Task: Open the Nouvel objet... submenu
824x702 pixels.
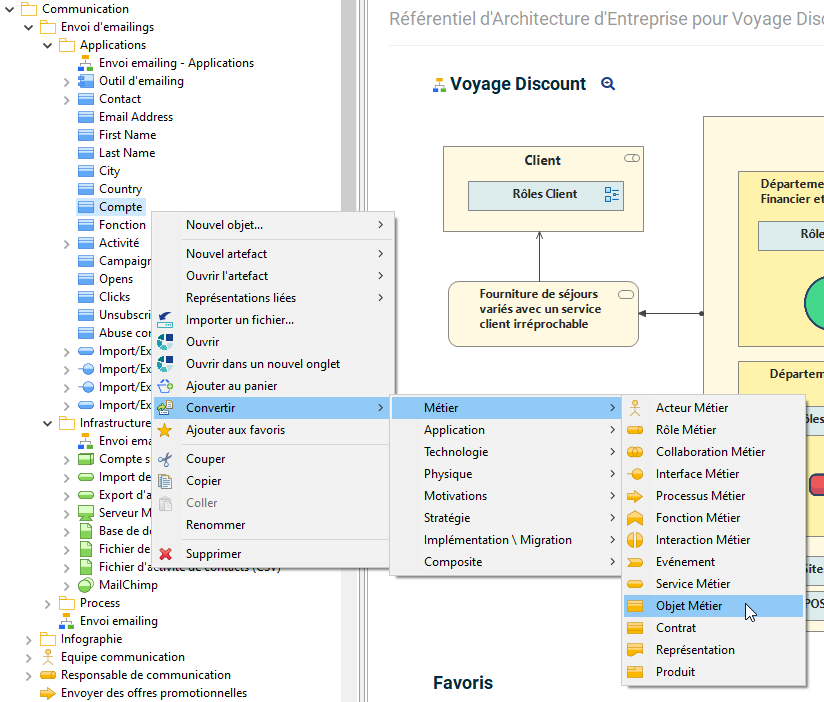Action: click(273, 225)
